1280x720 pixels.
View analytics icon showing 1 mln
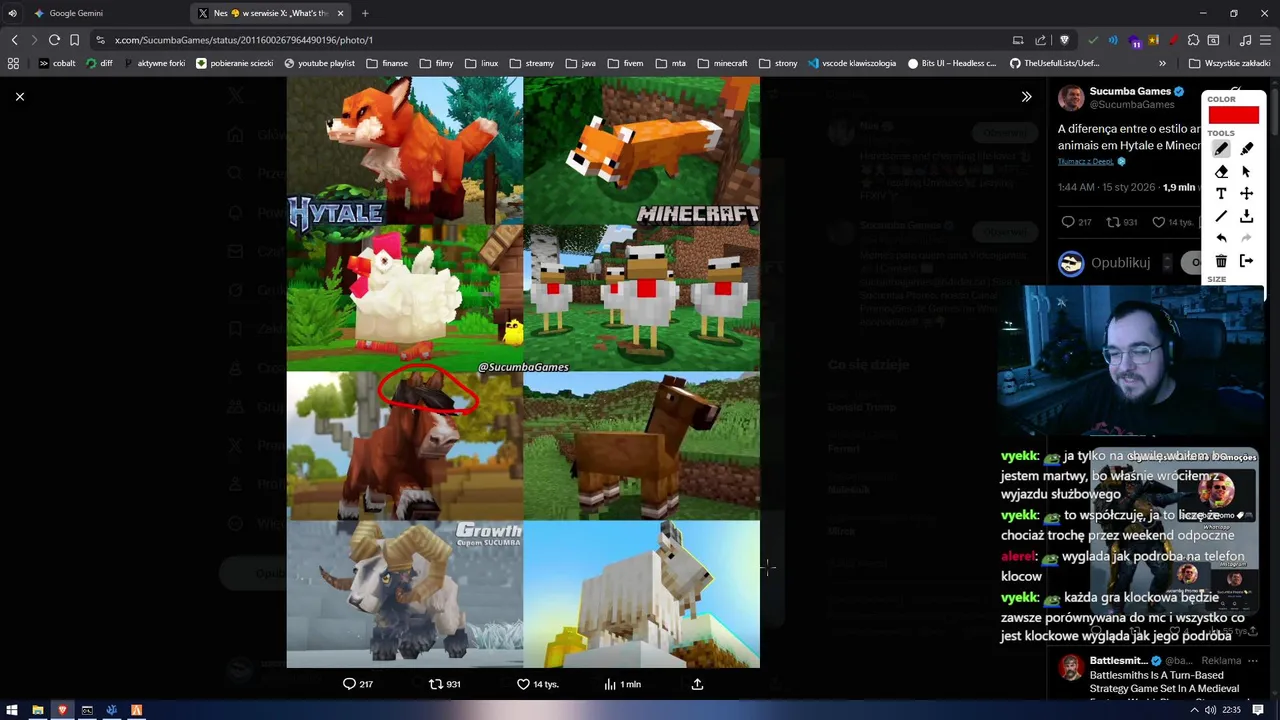click(x=610, y=684)
